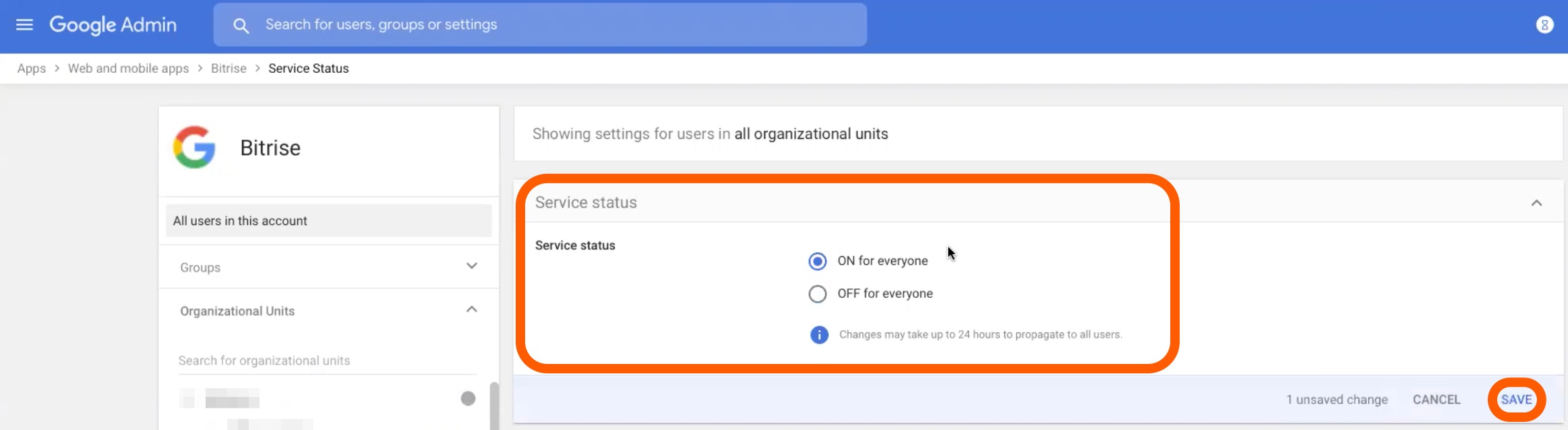Click the all organizational units text

[x=811, y=133]
